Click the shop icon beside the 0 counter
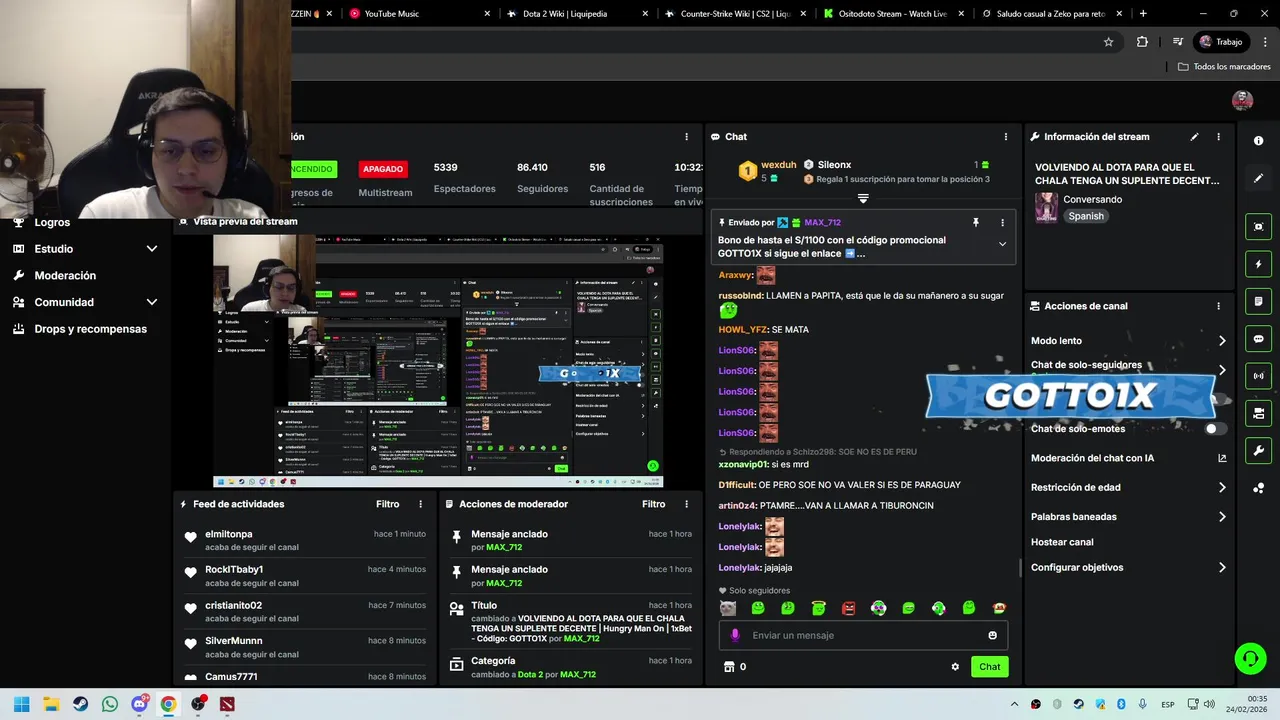Screen dimensions: 1280x720 [729, 667]
